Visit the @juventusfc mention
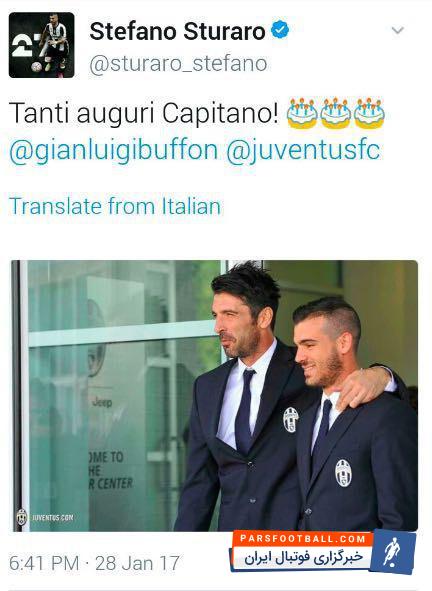 pos(303,150)
